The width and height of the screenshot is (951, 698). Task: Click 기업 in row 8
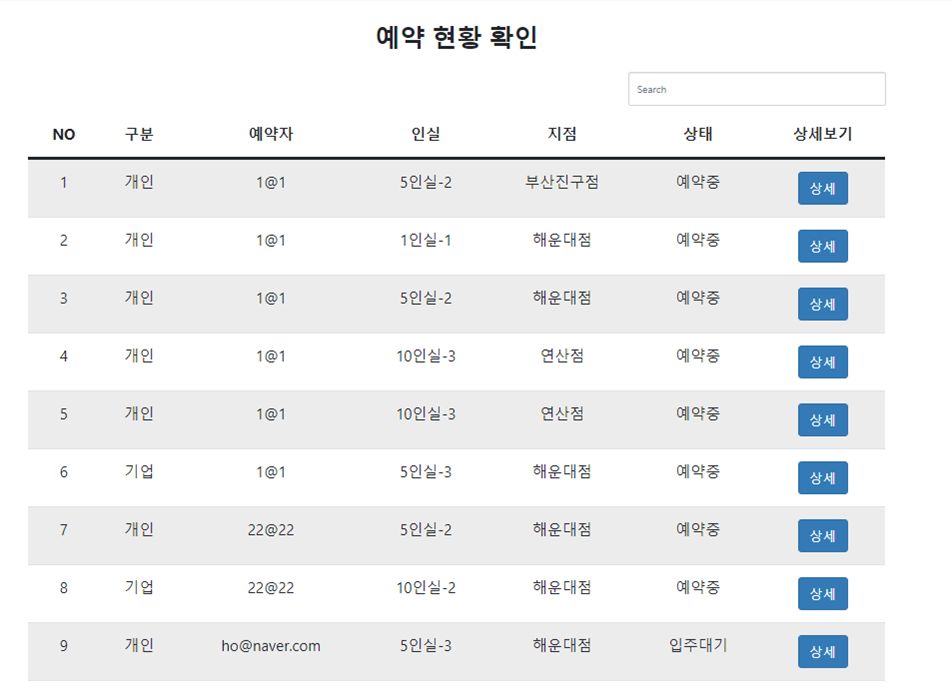tap(139, 588)
